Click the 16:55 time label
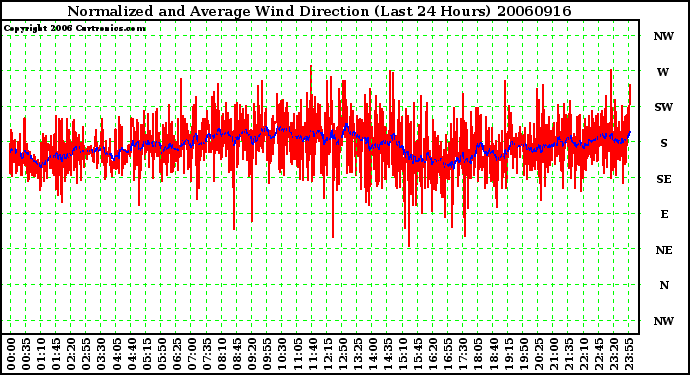Viewport: 690px width, 375px height. point(448,354)
